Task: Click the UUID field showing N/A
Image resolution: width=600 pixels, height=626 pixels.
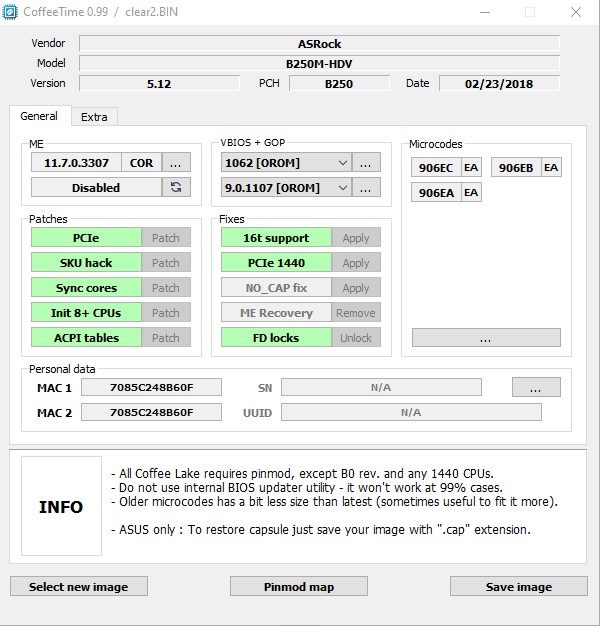Action: coord(411,412)
